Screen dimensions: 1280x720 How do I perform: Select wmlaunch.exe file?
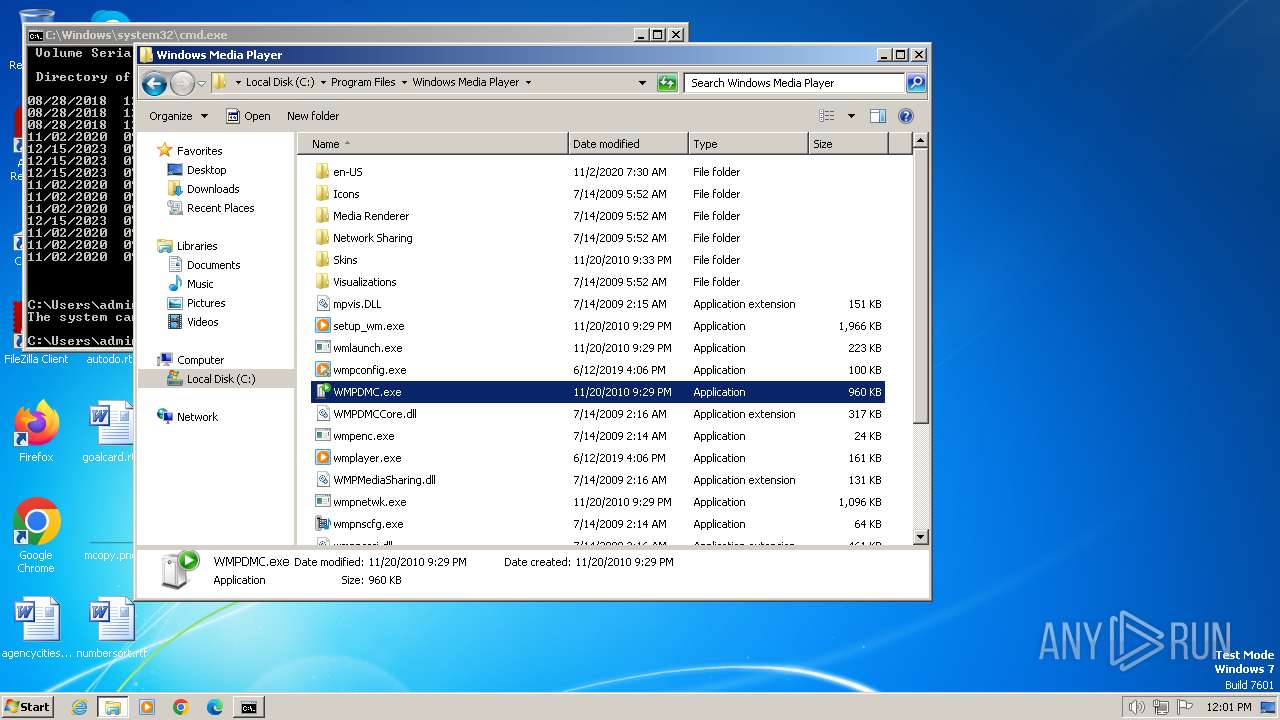coord(598,348)
